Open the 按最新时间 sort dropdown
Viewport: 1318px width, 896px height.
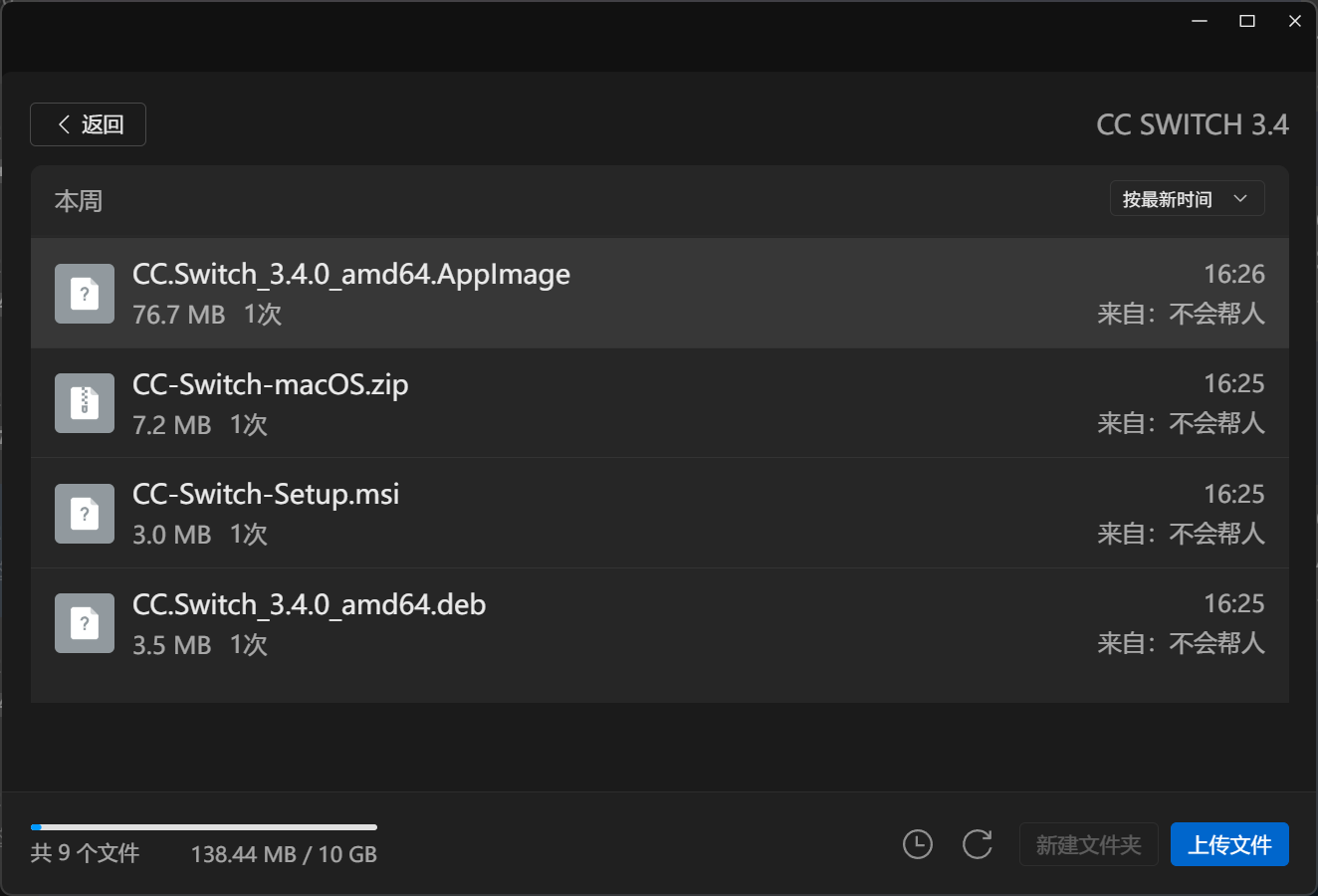pos(1187,199)
